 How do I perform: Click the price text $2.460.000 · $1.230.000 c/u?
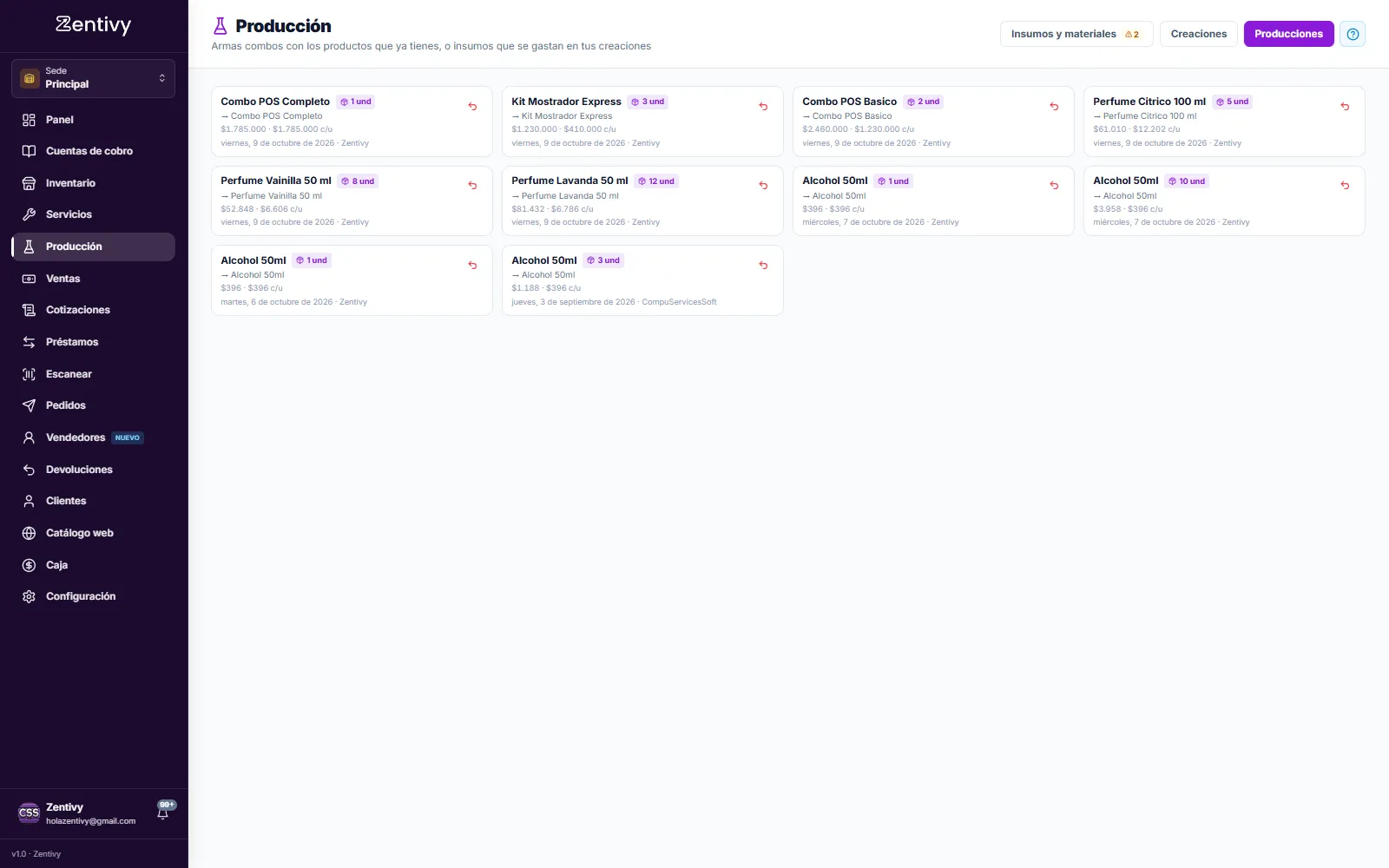click(858, 129)
